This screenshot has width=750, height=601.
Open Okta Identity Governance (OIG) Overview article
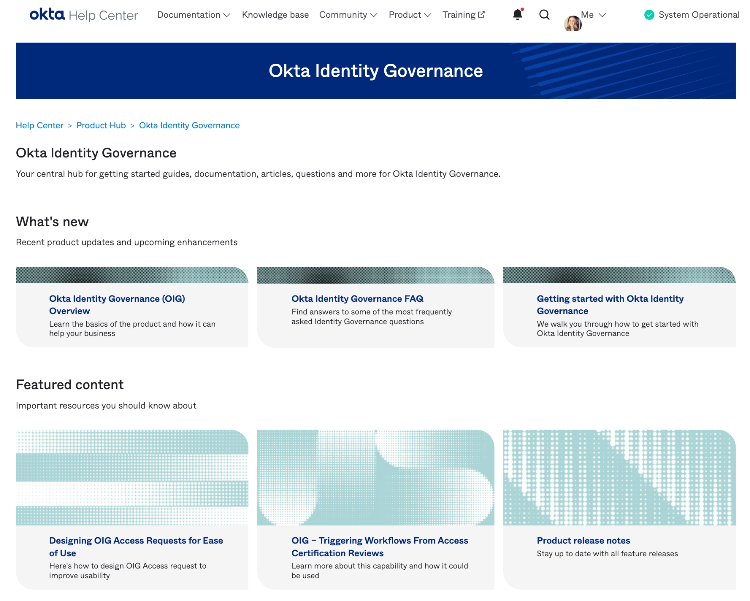tap(117, 304)
